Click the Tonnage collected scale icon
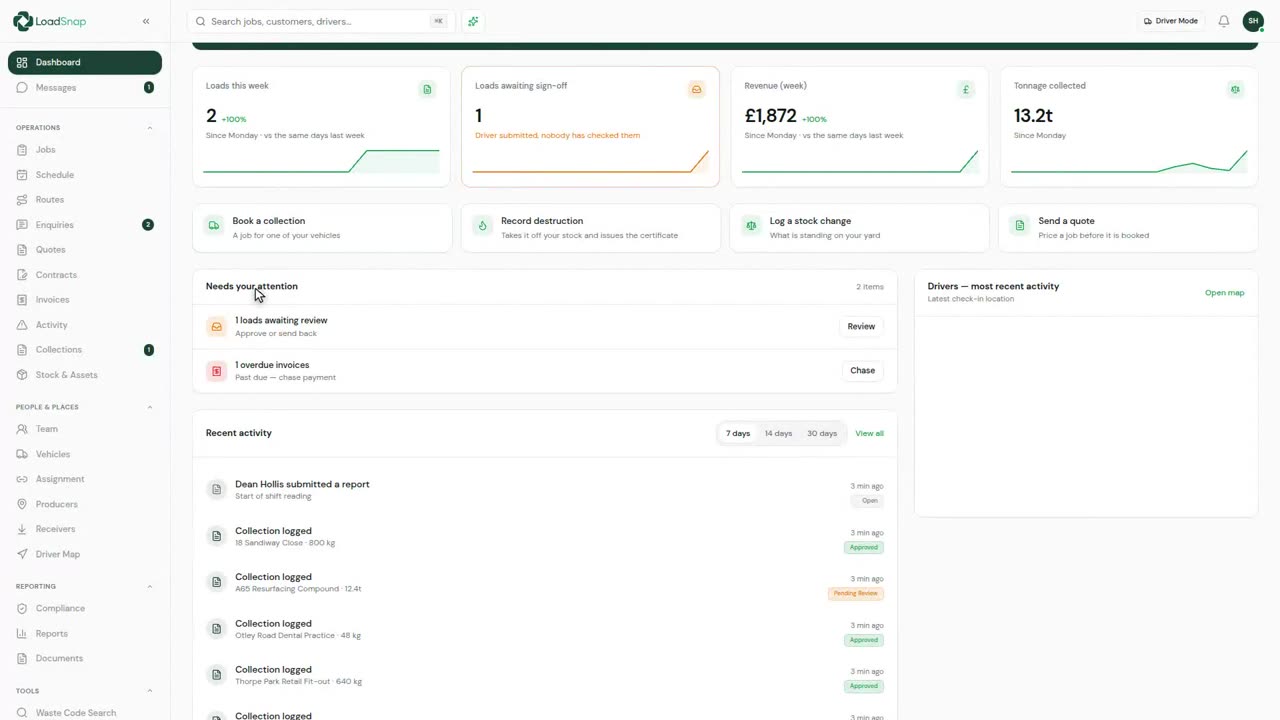The height and width of the screenshot is (720, 1280). [1236, 90]
